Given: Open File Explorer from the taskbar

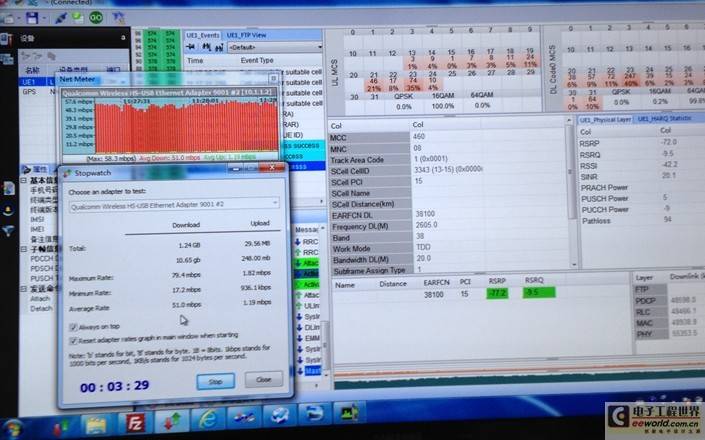Looking at the screenshot, I should [96, 424].
